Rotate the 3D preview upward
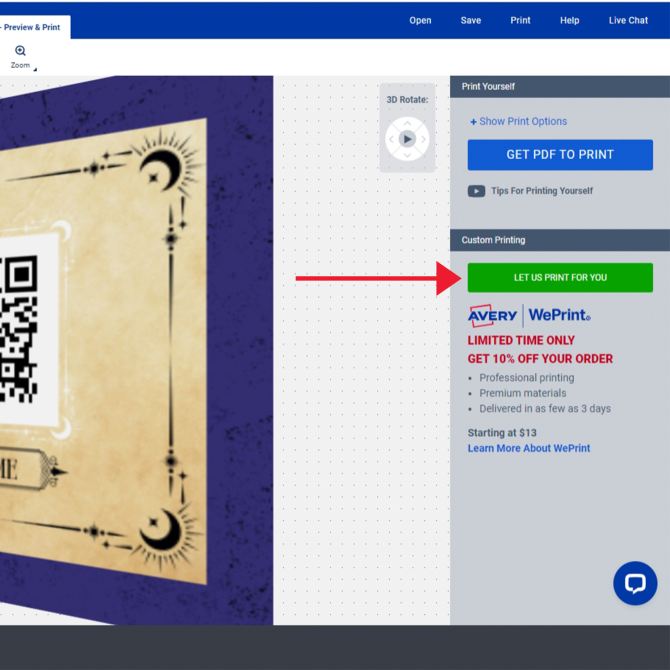The height and width of the screenshot is (670, 670). [x=407, y=123]
